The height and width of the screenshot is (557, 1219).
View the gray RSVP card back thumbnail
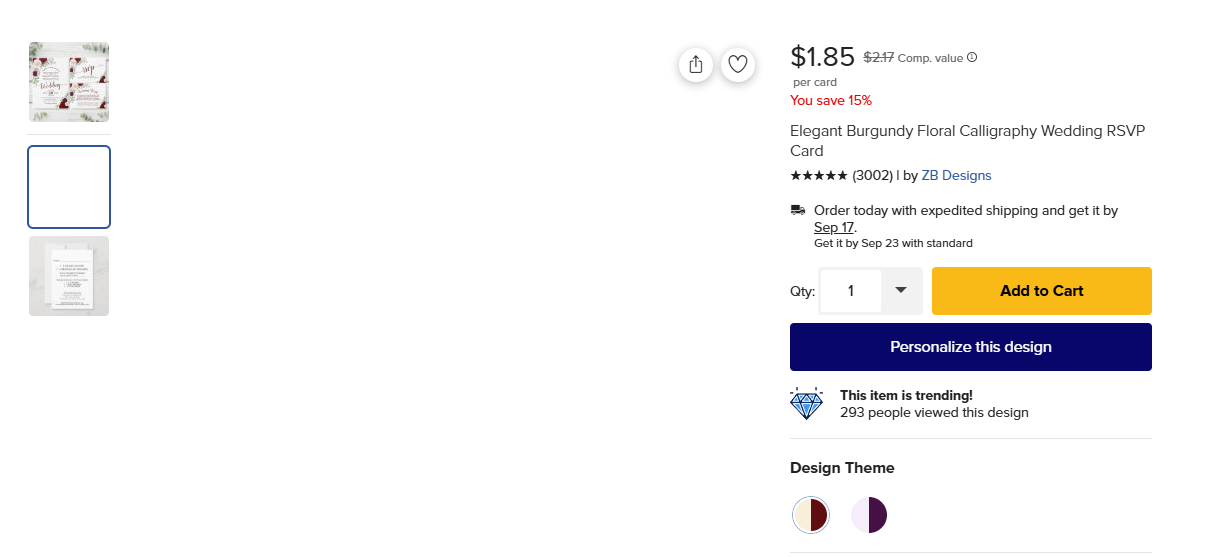coord(69,276)
